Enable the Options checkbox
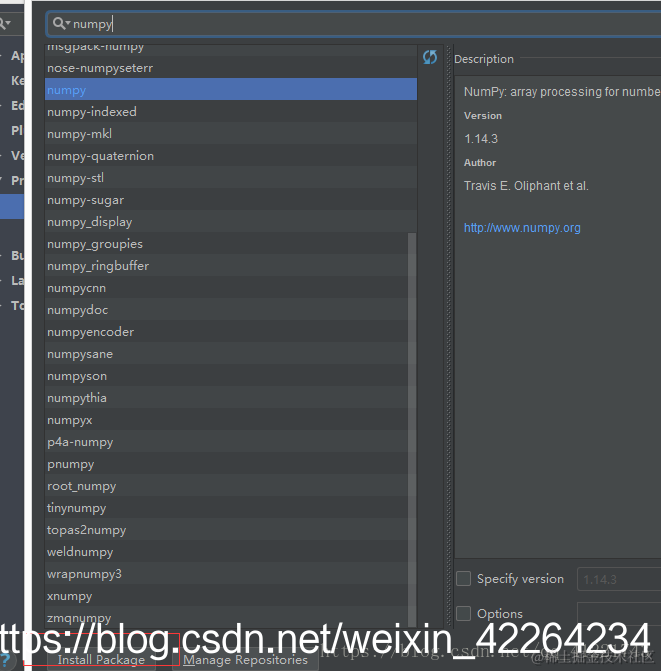 tap(463, 613)
